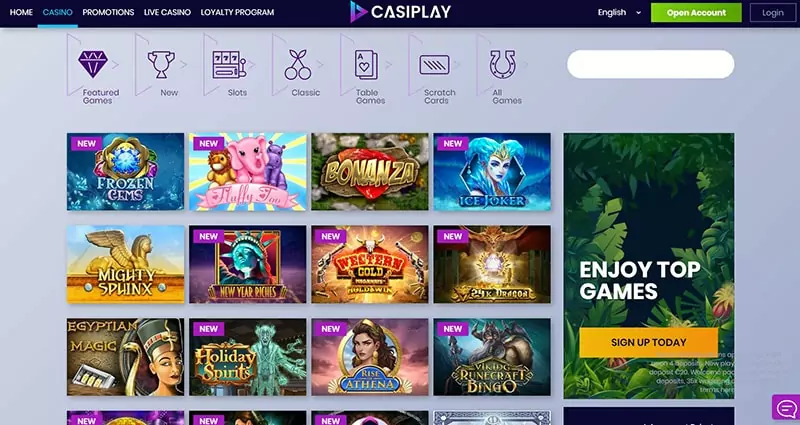Switch to the Live Casino menu item
Screen dimensions: 800x425
(x=167, y=12)
